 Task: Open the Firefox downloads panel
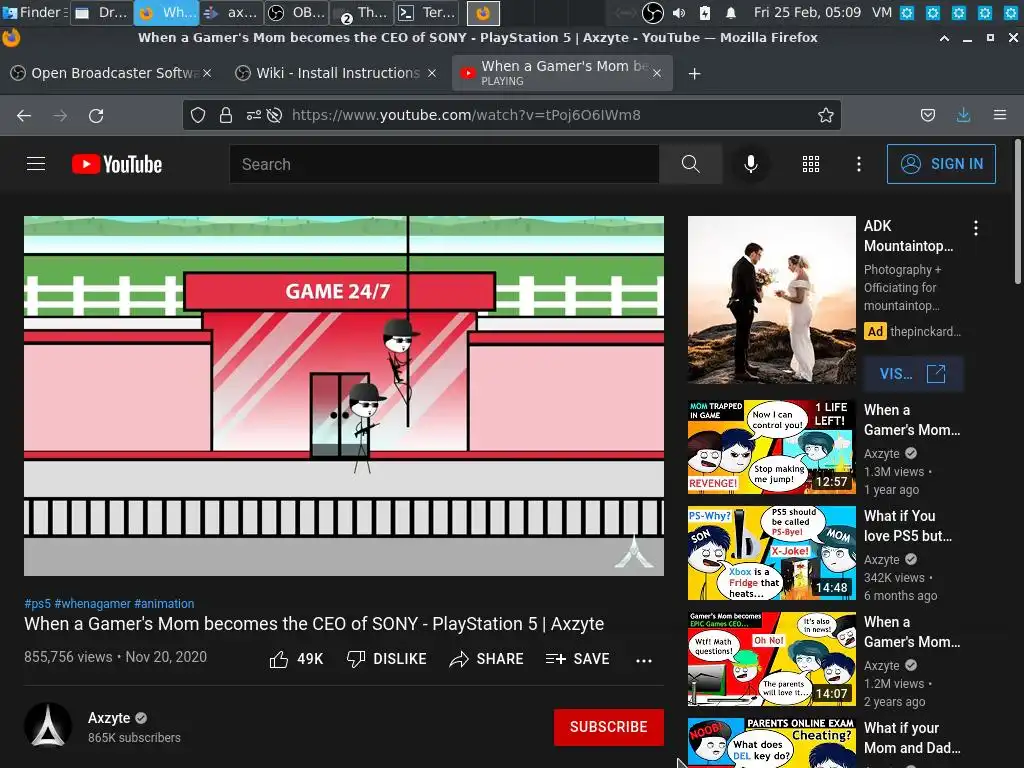click(963, 116)
